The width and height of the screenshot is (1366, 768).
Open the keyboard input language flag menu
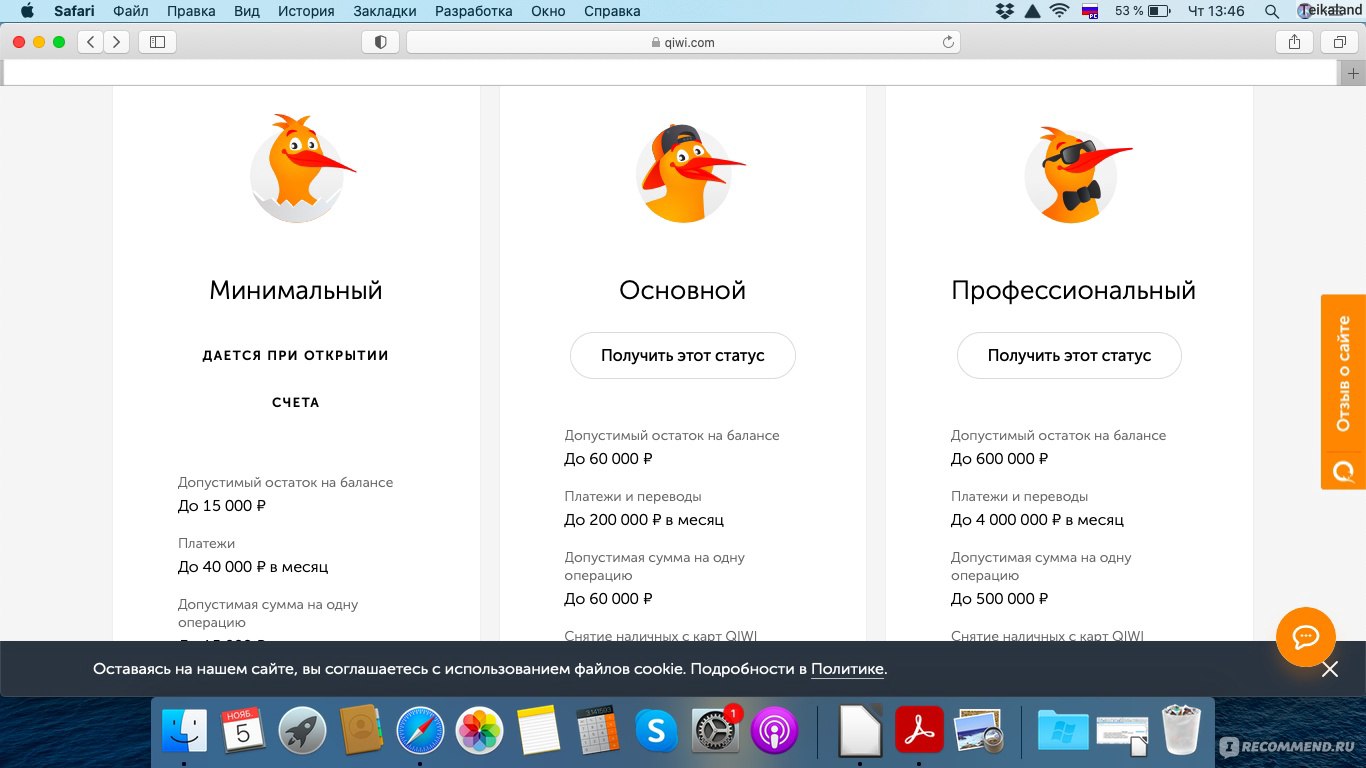click(1091, 11)
